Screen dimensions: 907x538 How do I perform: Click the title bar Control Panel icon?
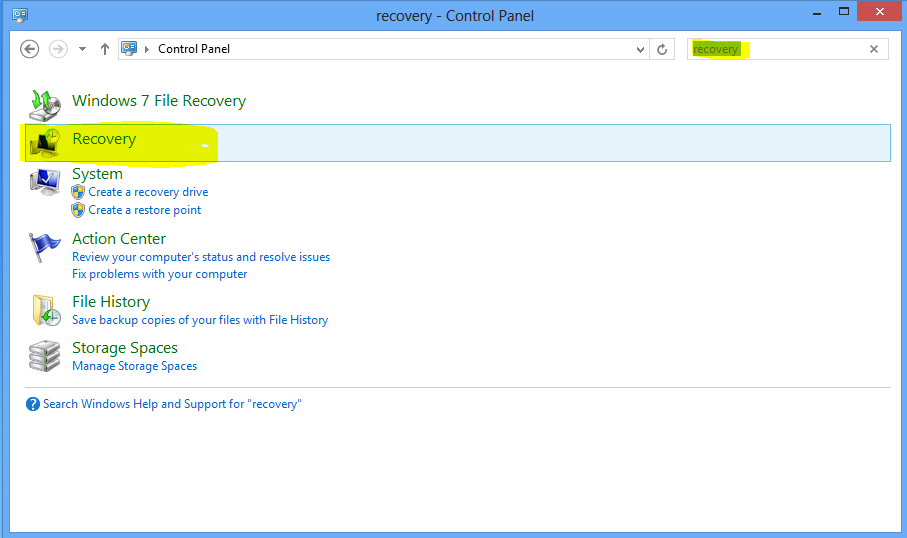coord(20,14)
